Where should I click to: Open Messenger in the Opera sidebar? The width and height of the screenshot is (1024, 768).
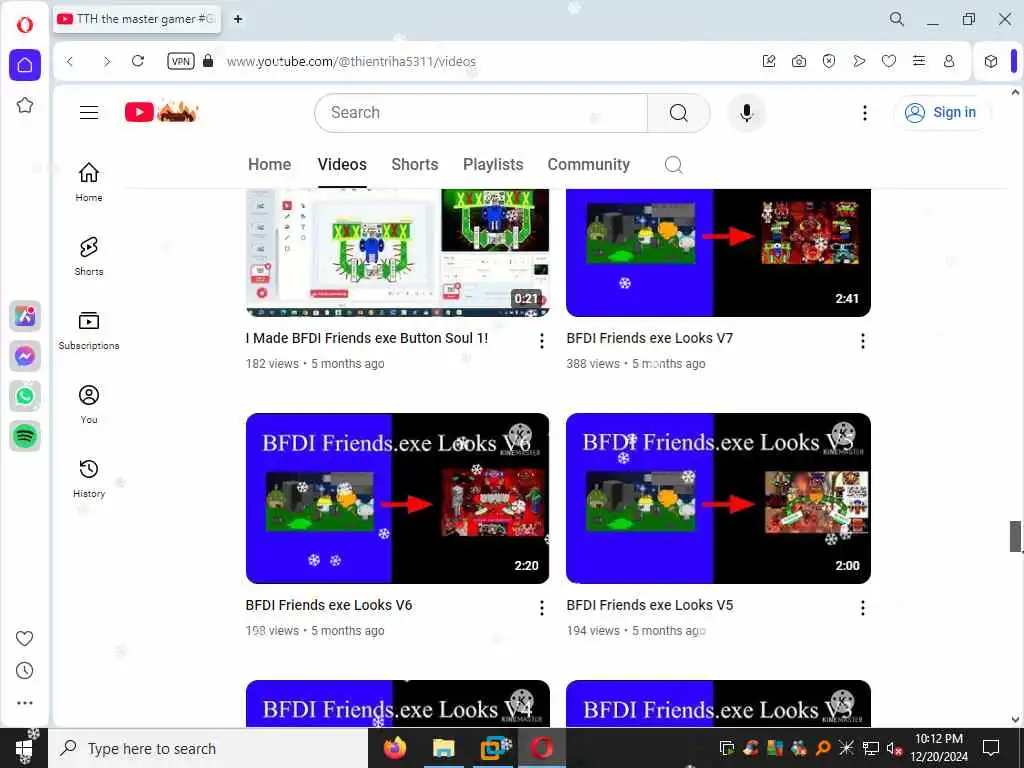click(25, 356)
